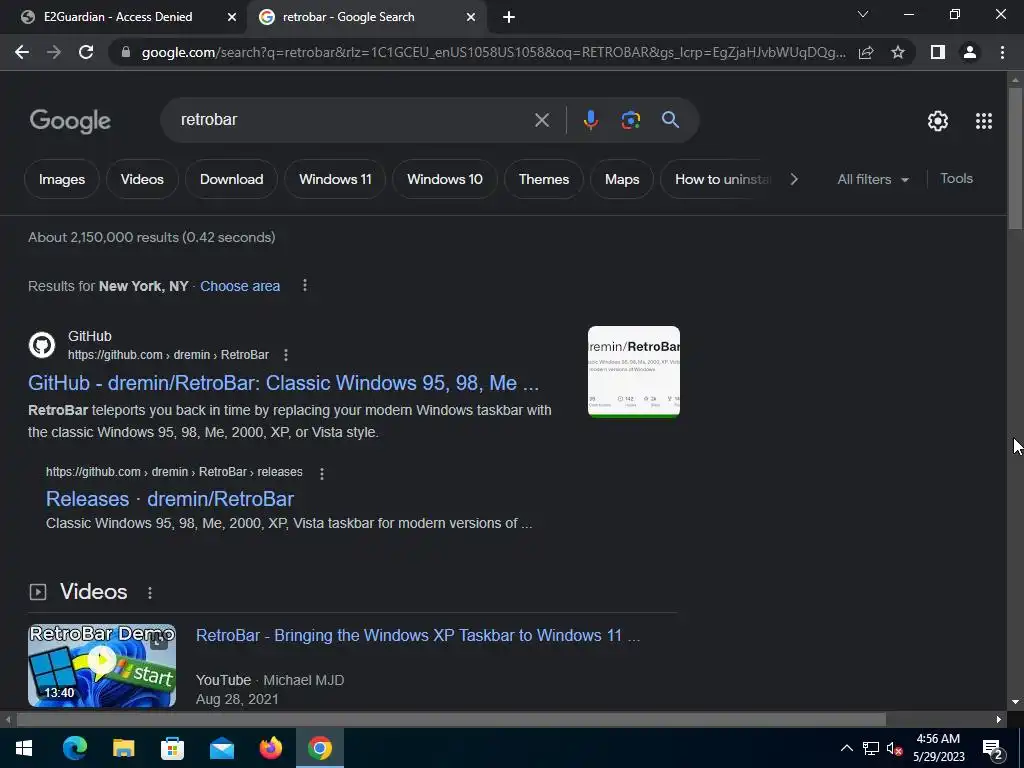Click Choose area link
The height and width of the screenshot is (768, 1024).
click(x=240, y=286)
